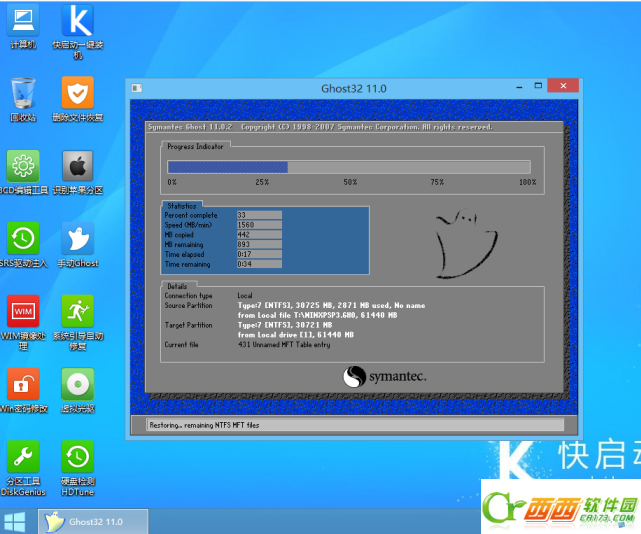
Task: Click the ghost mascot drawing
Action: (x=466, y=244)
